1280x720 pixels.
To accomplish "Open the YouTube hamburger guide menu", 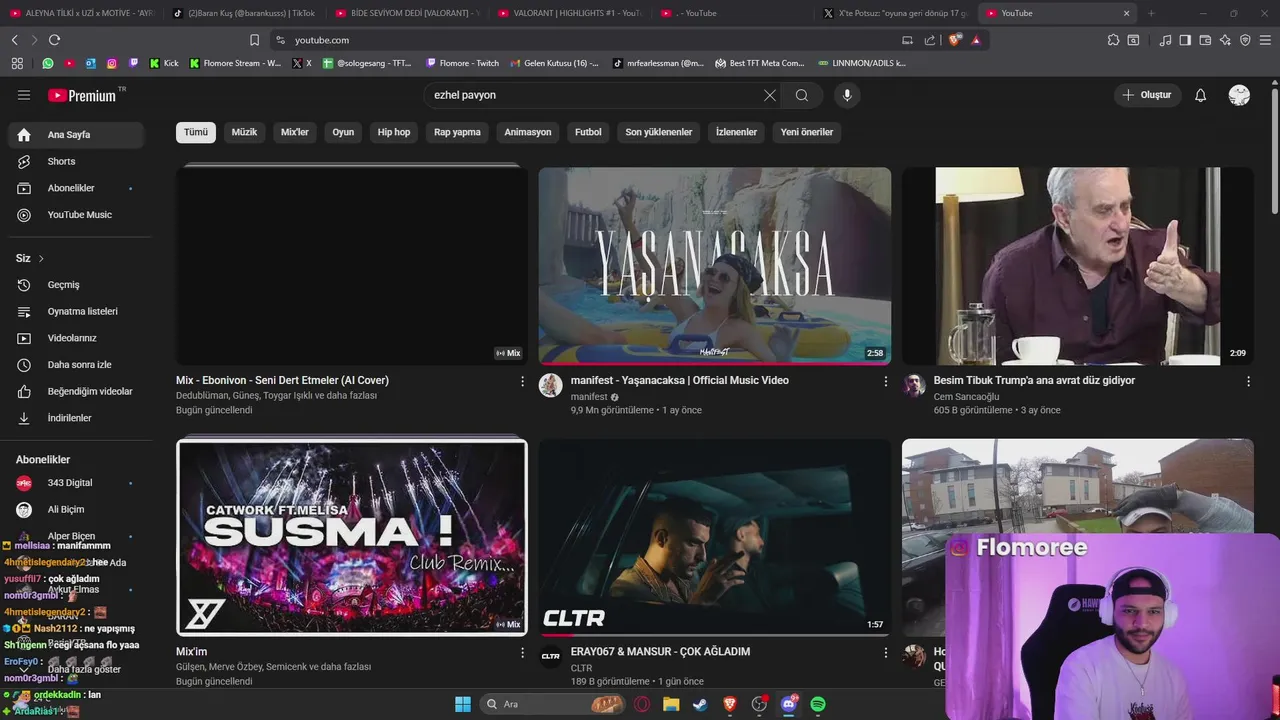I will click(24, 95).
